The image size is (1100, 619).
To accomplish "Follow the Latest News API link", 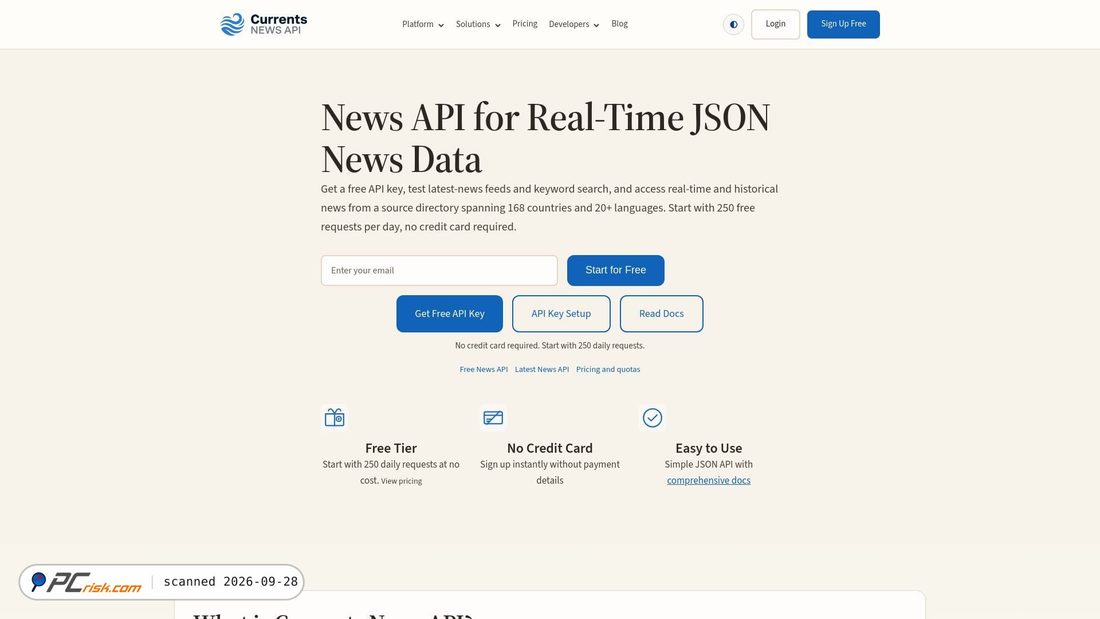I will tap(542, 369).
